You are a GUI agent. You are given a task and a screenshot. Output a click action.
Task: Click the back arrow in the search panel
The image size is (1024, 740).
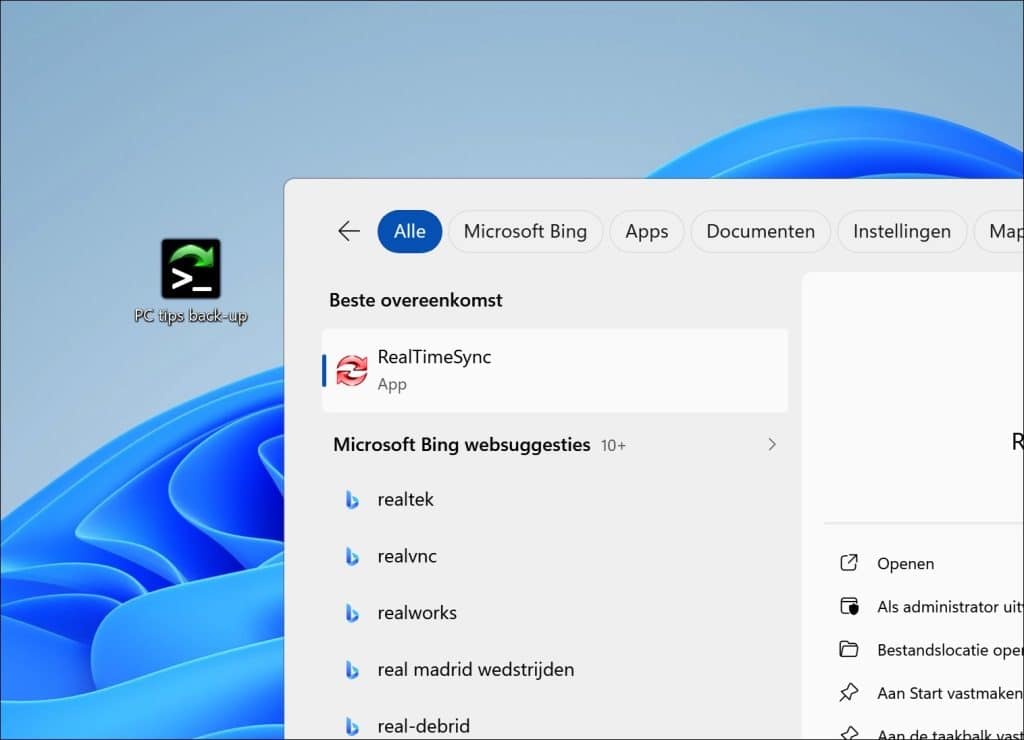(349, 231)
